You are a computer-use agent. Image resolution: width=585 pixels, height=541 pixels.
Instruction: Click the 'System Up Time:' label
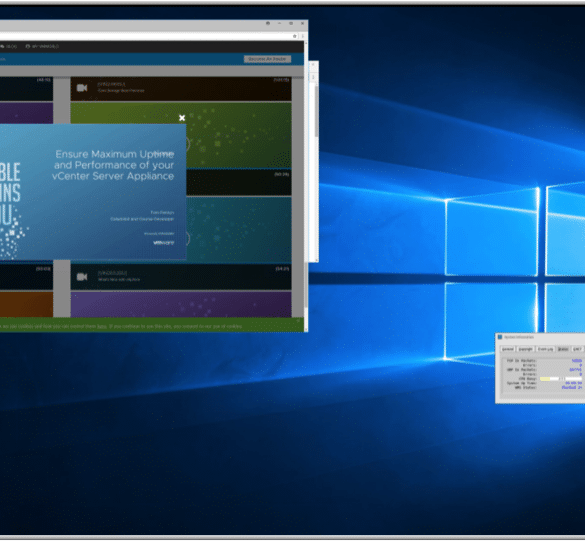[x=521, y=383]
